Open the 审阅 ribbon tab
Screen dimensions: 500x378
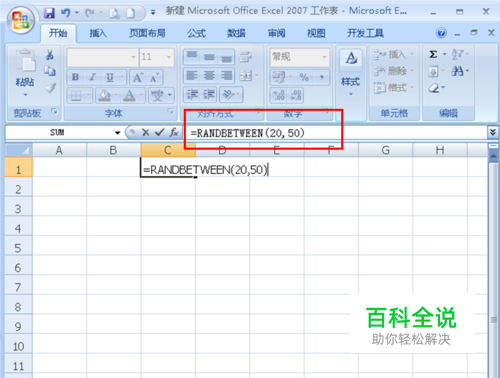pos(276,33)
